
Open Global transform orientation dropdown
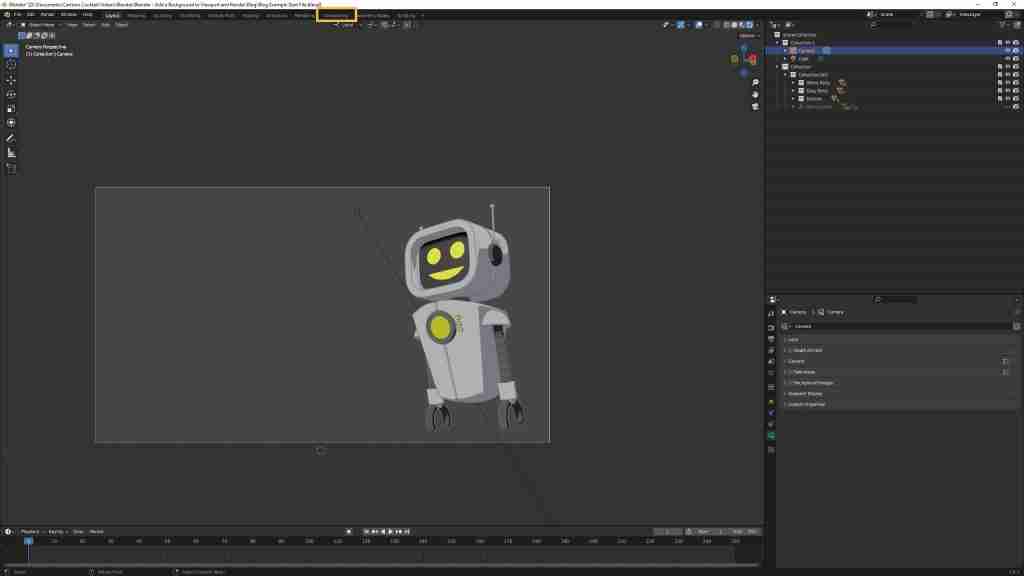348,25
